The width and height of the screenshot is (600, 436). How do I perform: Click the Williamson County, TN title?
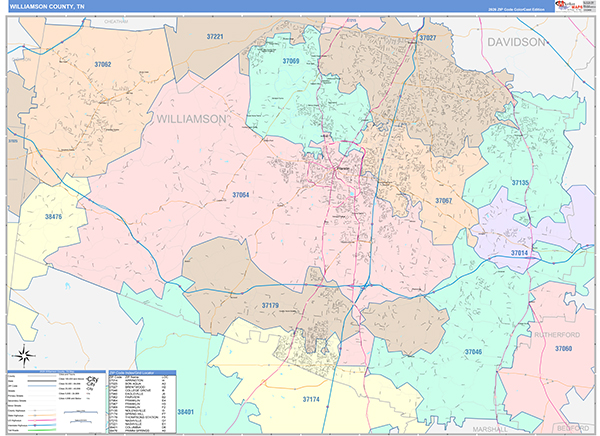[47, 7]
